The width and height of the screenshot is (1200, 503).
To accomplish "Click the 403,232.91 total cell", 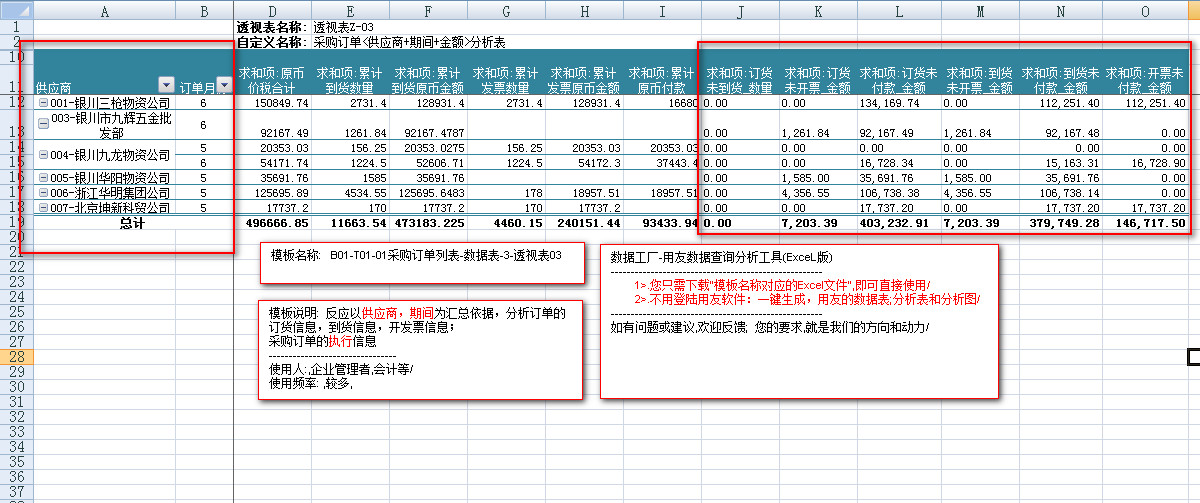I will [899, 224].
